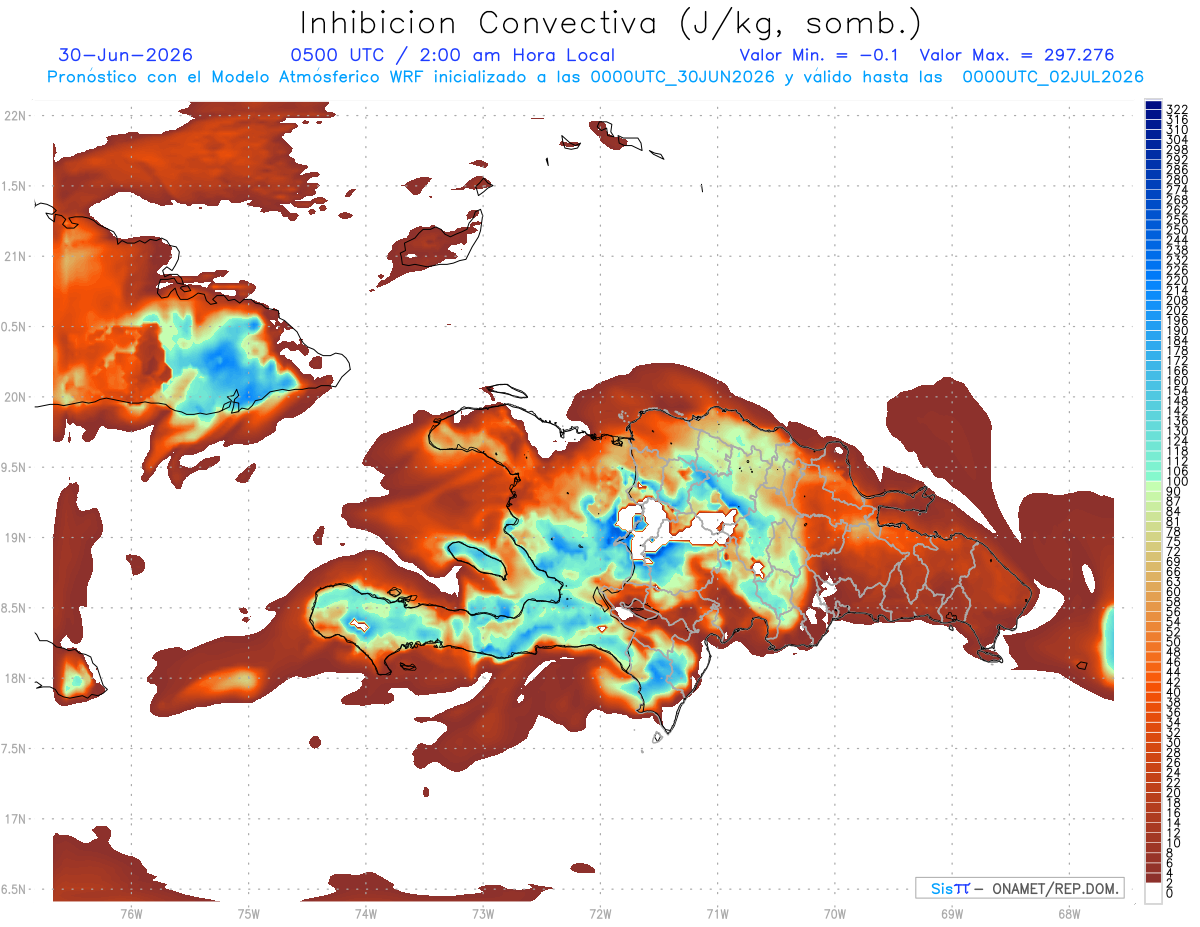Click the '130' value on the color scale
The height and width of the screenshot is (927, 1200).
click(x=1176, y=431)
